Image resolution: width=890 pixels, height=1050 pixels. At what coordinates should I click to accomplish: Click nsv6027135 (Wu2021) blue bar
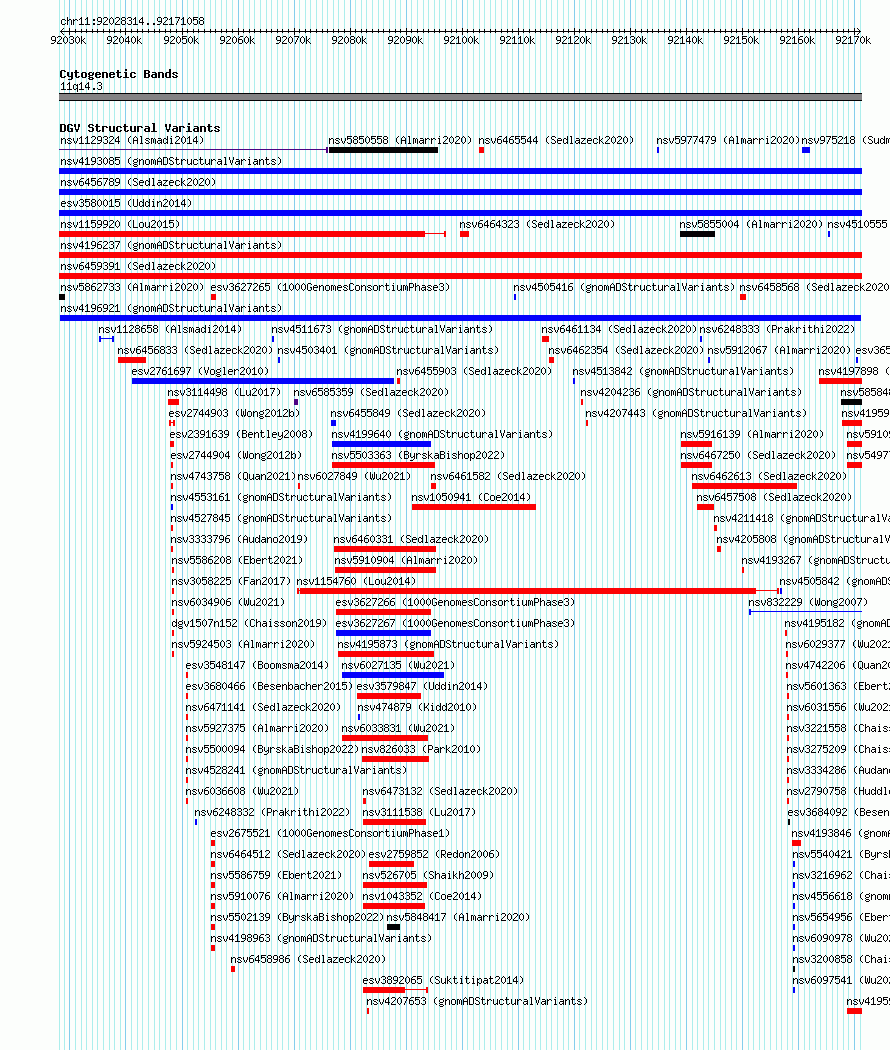click(392, 675)
